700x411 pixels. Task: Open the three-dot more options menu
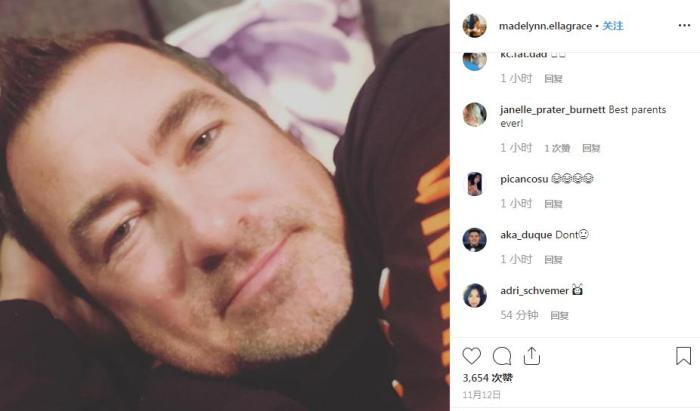[684, 25]
